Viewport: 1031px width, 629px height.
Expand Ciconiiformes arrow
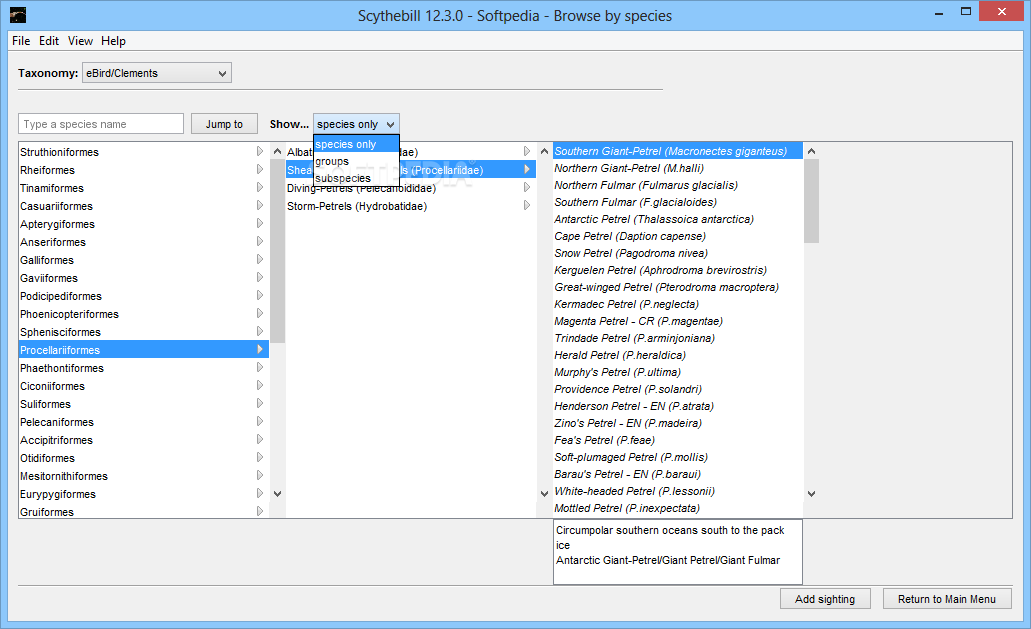(260, 385)
